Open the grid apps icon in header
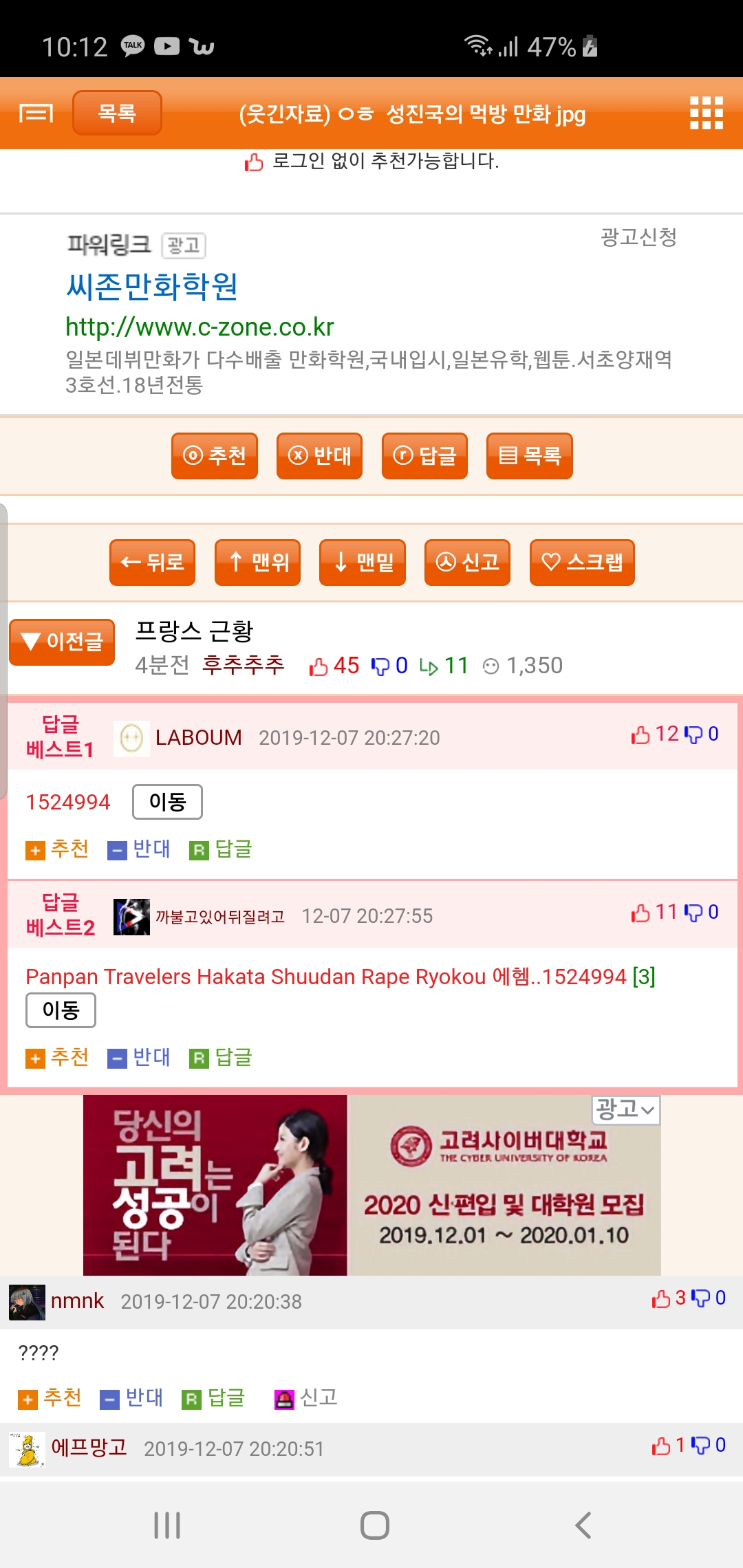Screen dimensions: 743x1568 pyautogui.click(x=707, y=113)
